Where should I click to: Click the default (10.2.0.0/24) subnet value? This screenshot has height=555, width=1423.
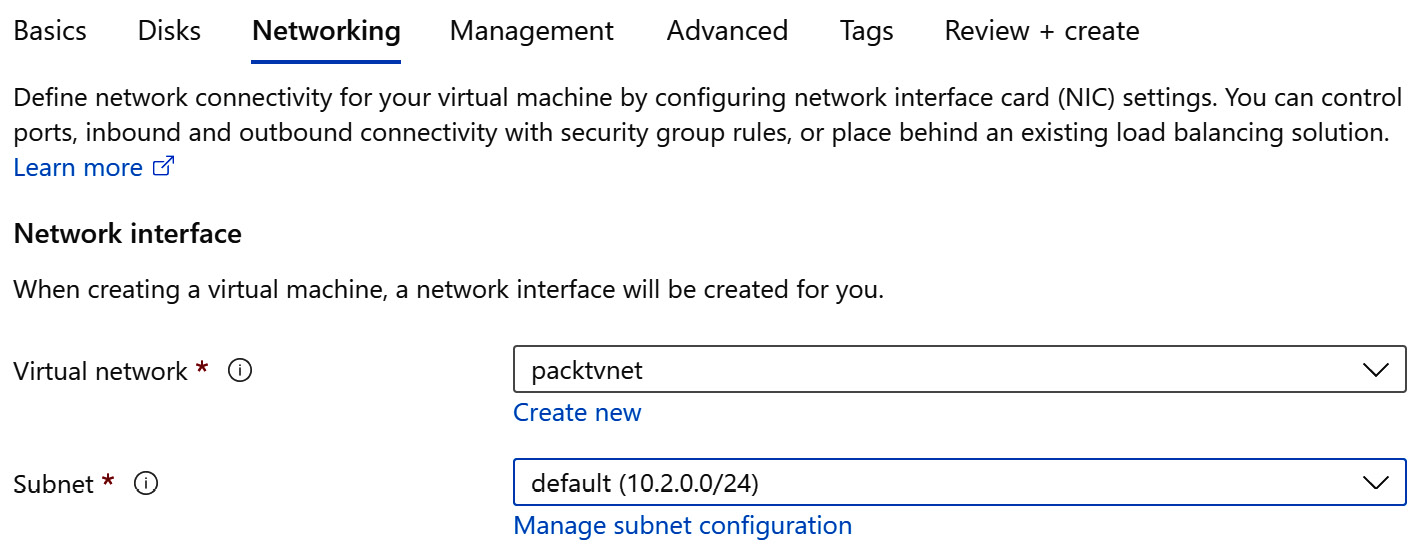tap(645, 484)
